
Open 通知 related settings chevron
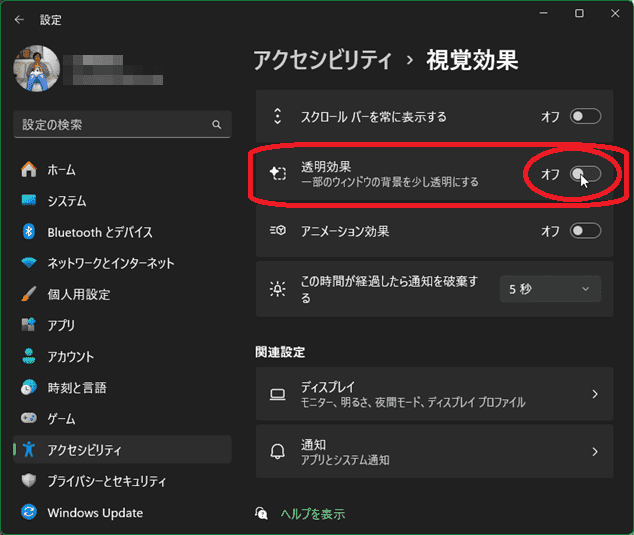(x=595, y=452)
